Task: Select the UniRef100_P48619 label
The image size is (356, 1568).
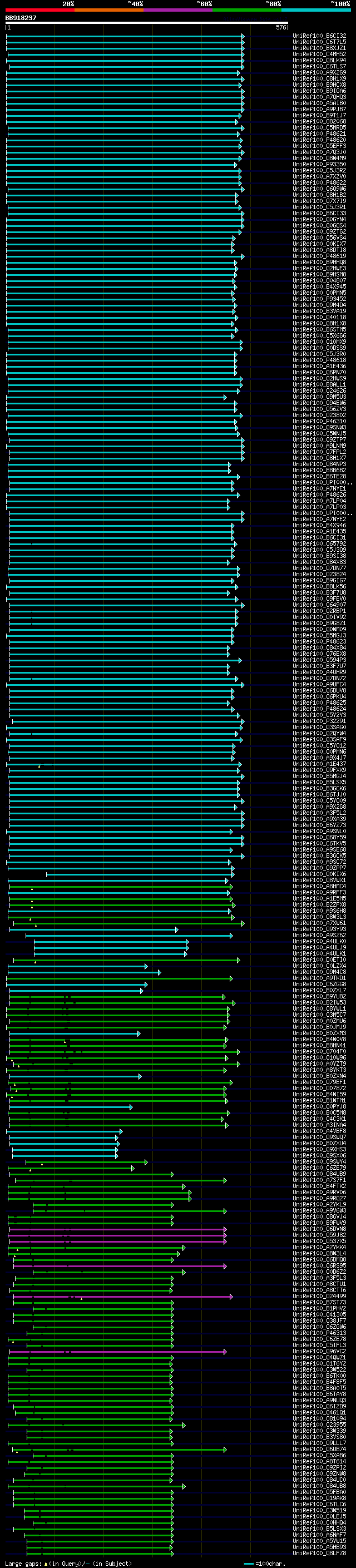Action: click(319, 256)
